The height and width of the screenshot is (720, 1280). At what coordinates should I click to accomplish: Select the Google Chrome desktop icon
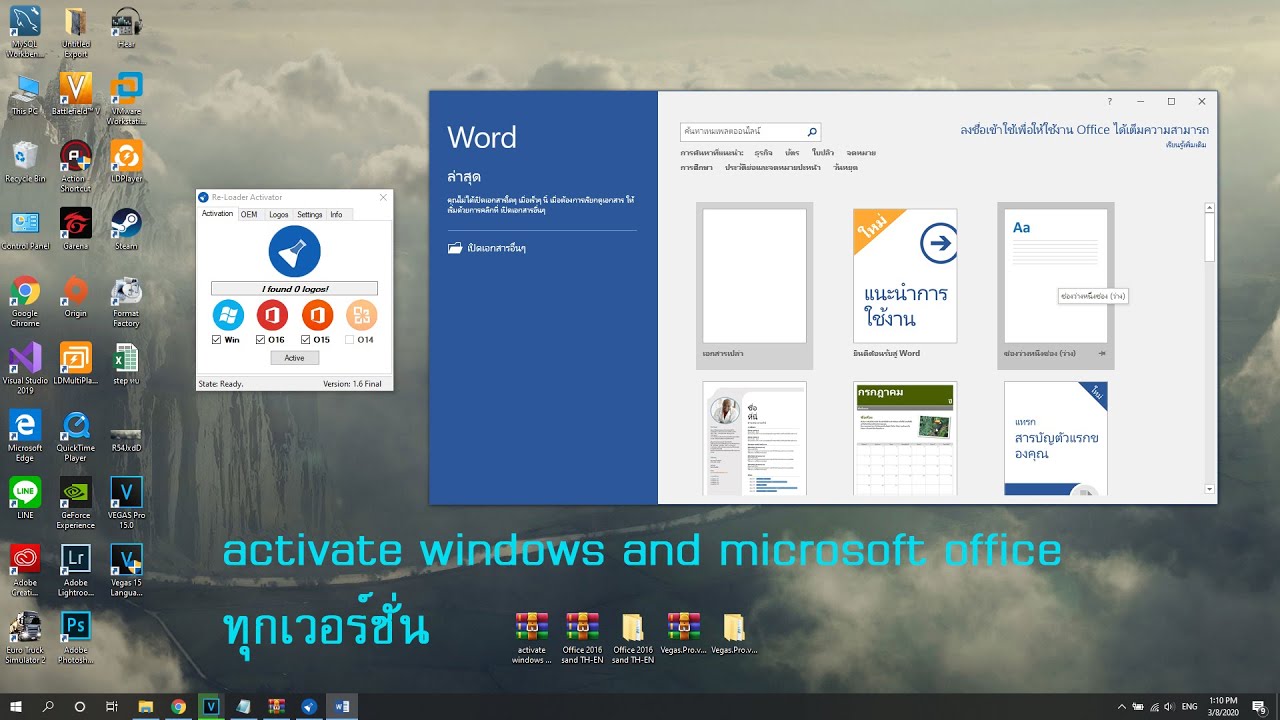point(25,301)
